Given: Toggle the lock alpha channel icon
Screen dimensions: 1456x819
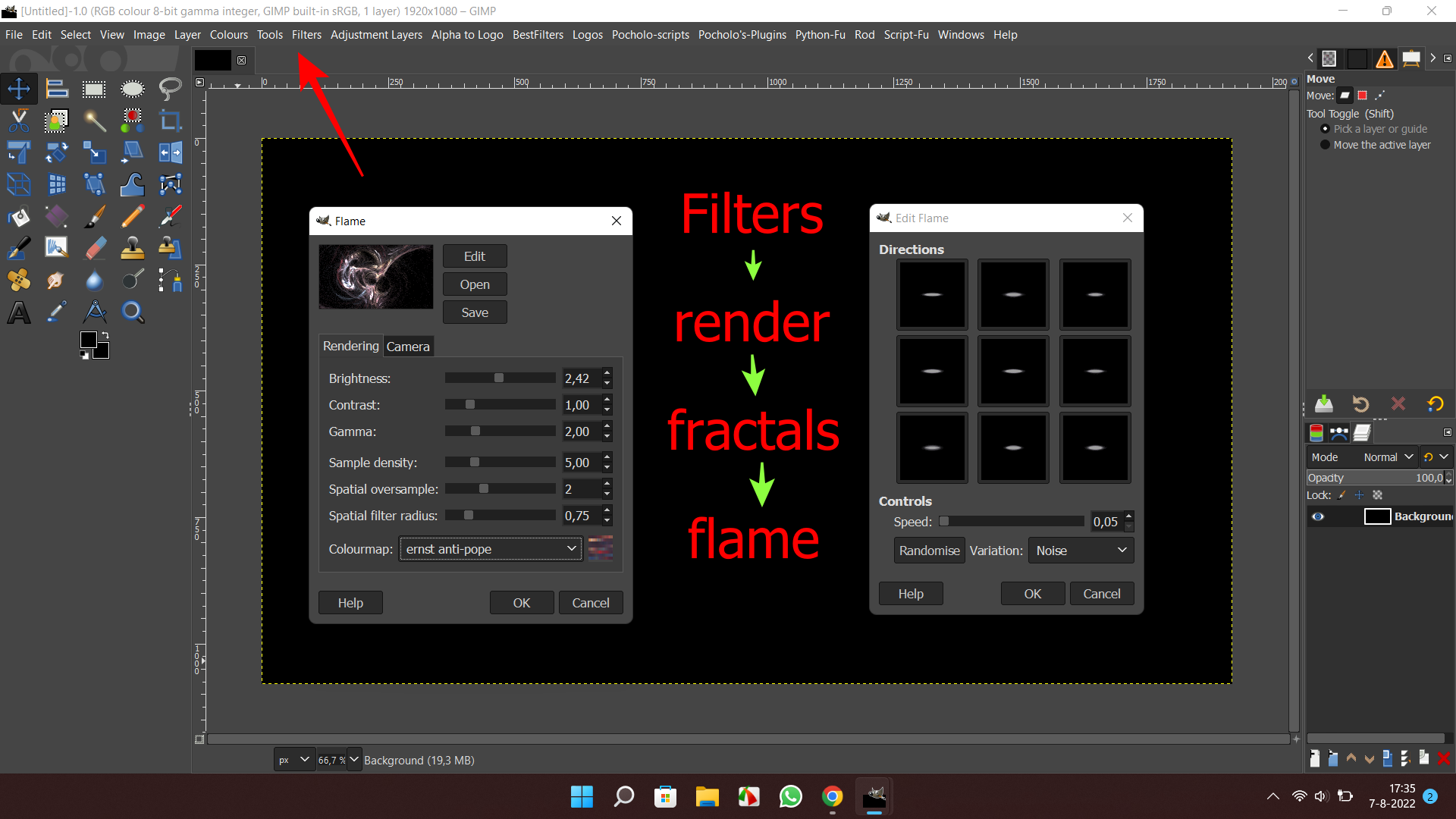Looking at the screenshot, I should (1378, 495).
